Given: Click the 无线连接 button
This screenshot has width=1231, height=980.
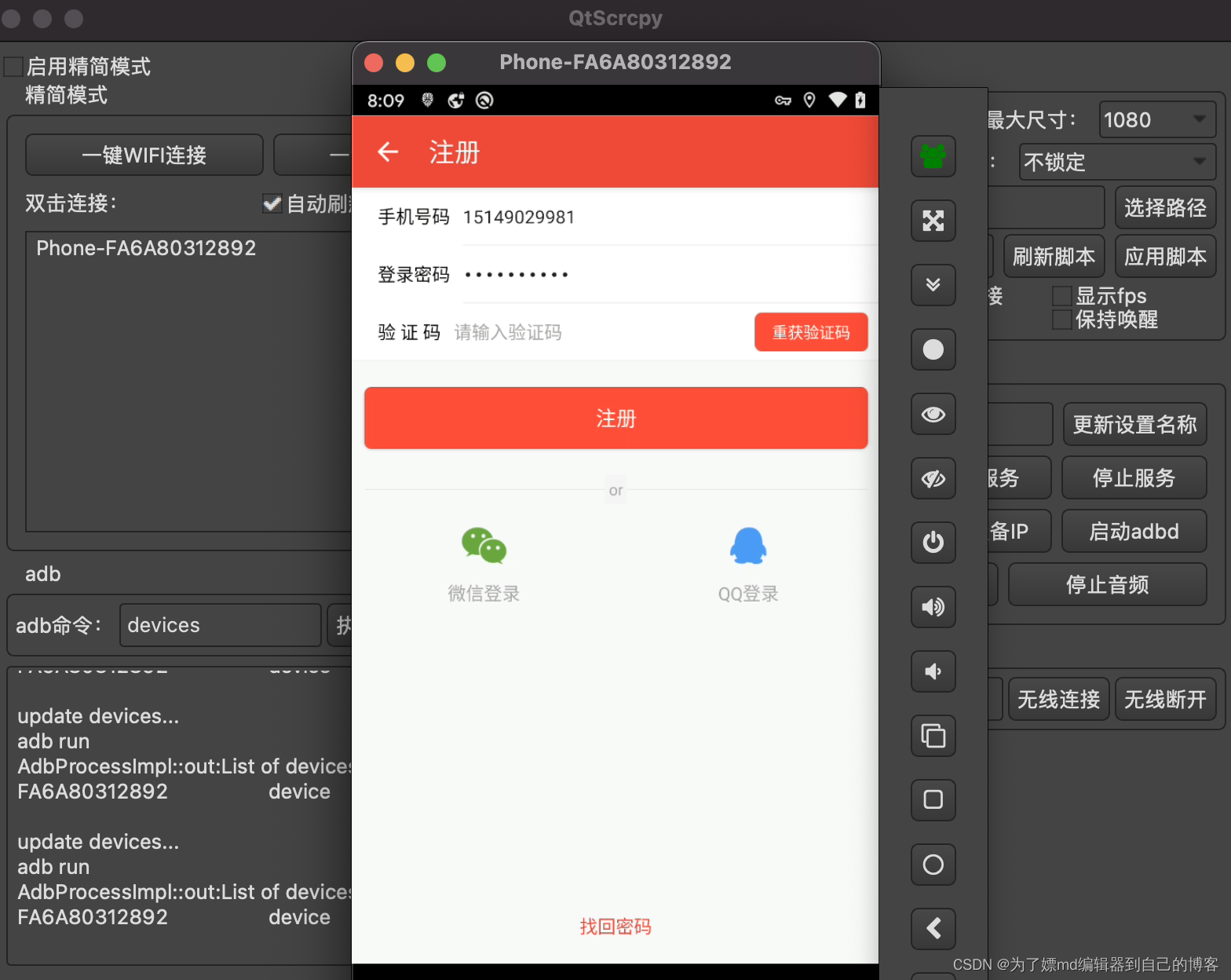Looking at the screenshot, I should (1058, 699).
